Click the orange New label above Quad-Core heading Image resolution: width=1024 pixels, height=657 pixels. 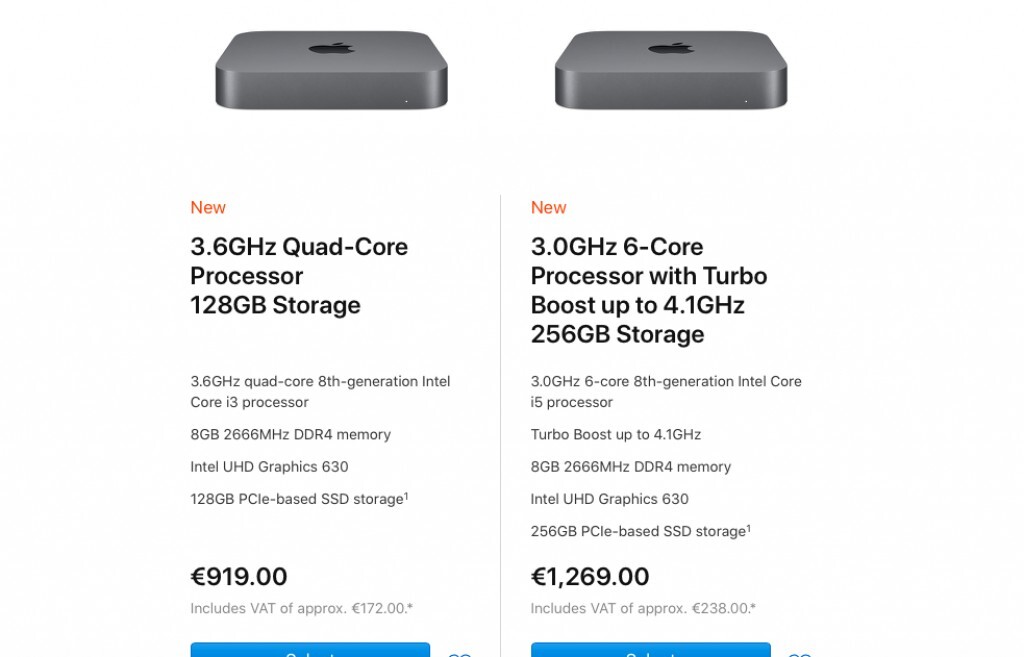[x=208, y=208]
